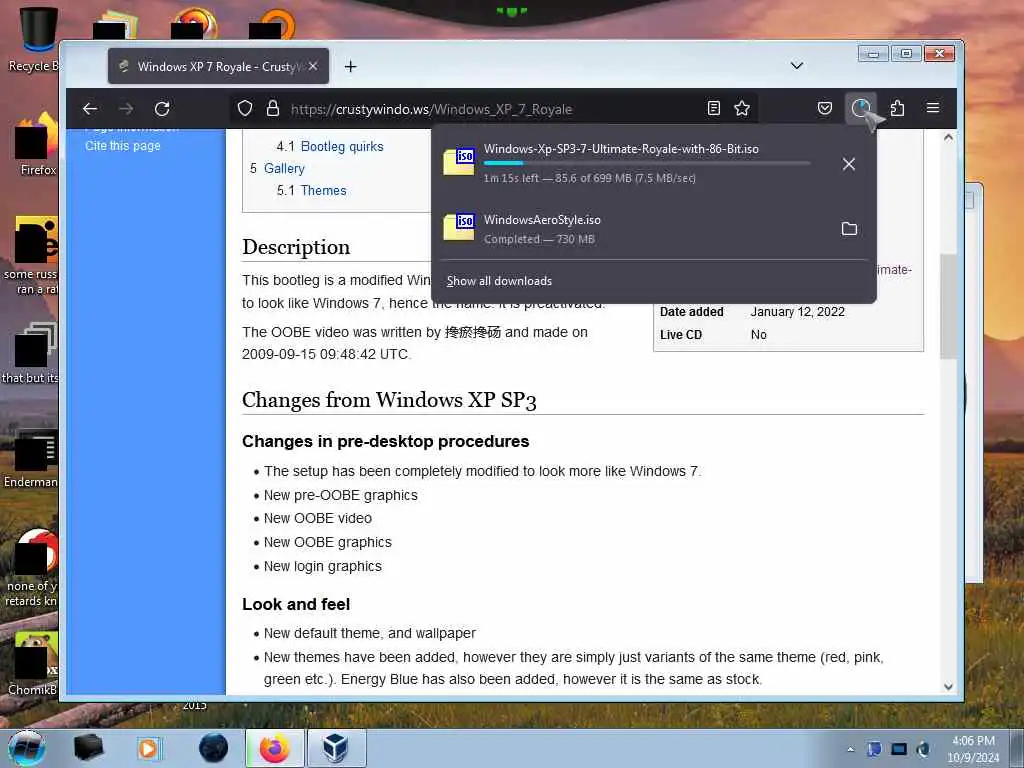Reload the page with the refresh icon

[x=162, y=108]
